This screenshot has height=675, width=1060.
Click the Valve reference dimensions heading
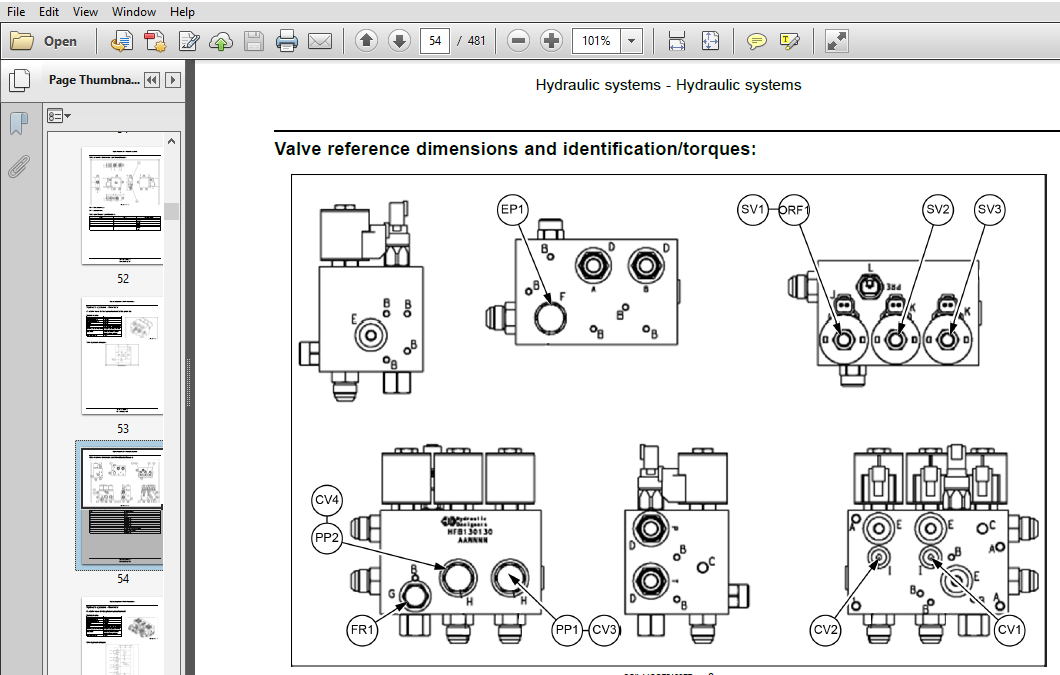pos(515,149)
